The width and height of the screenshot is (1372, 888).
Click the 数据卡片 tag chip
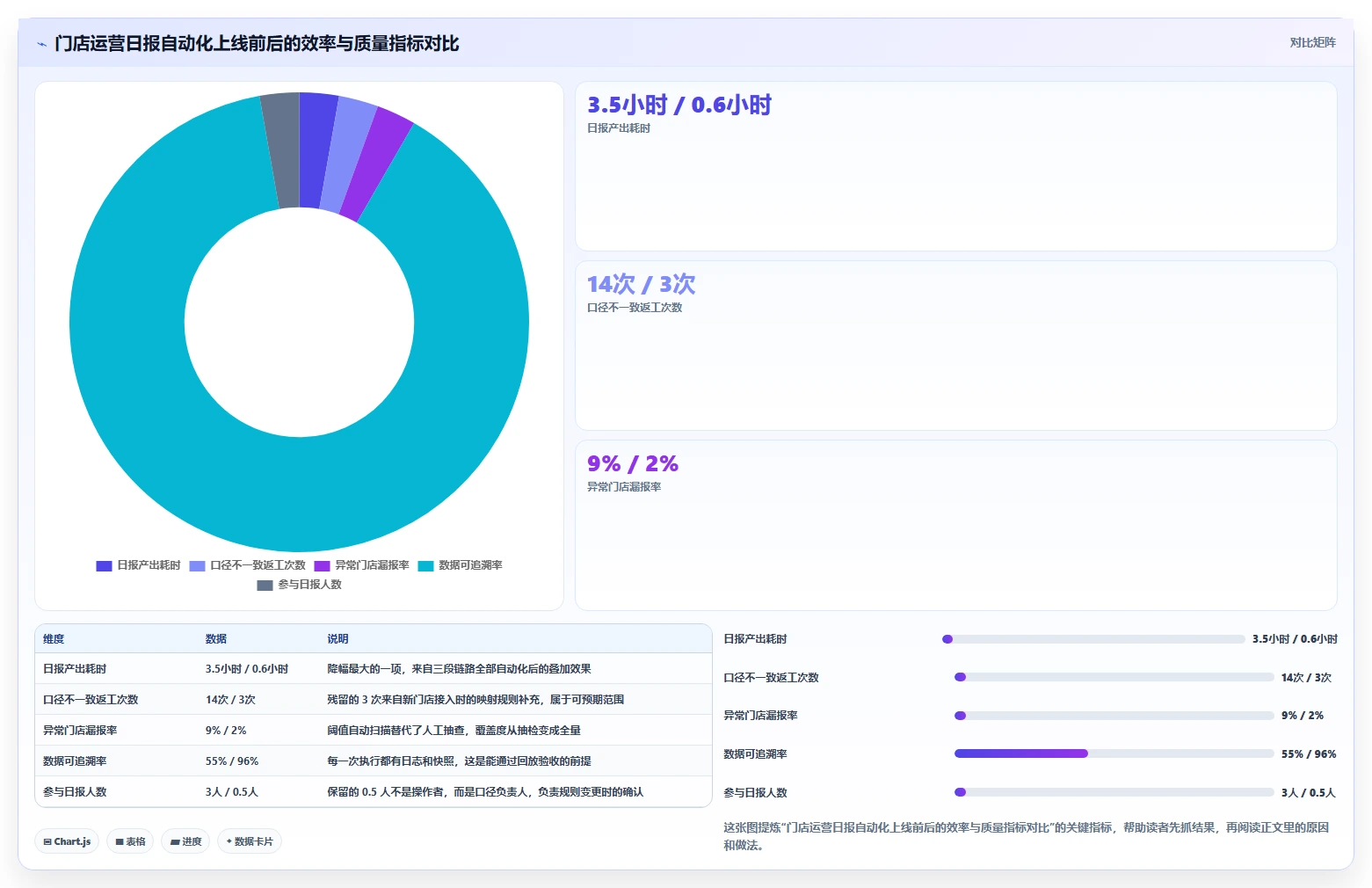click(x=250, y=841)
